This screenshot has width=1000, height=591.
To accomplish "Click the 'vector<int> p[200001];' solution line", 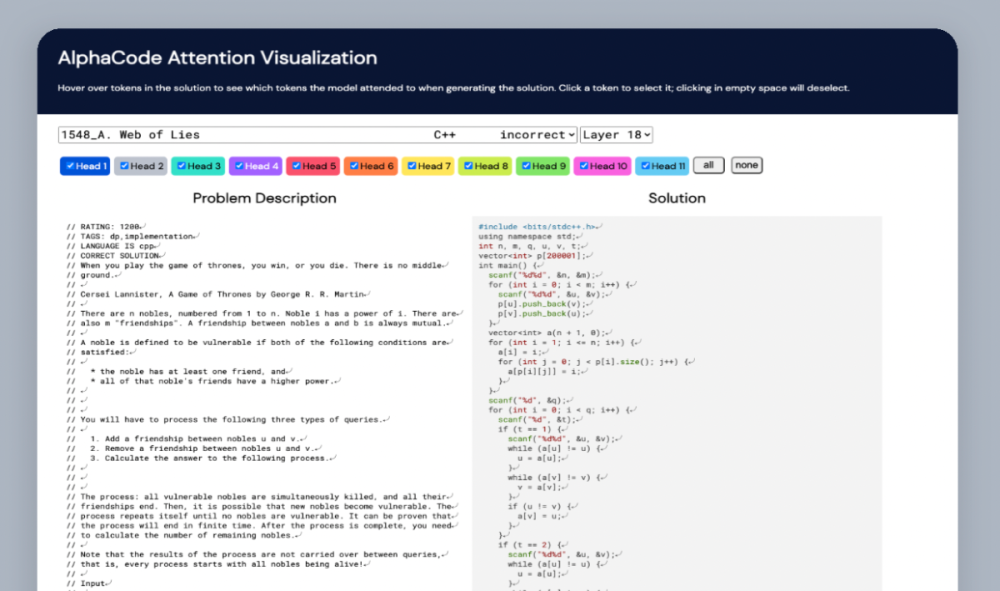I will tap(529, 256).
